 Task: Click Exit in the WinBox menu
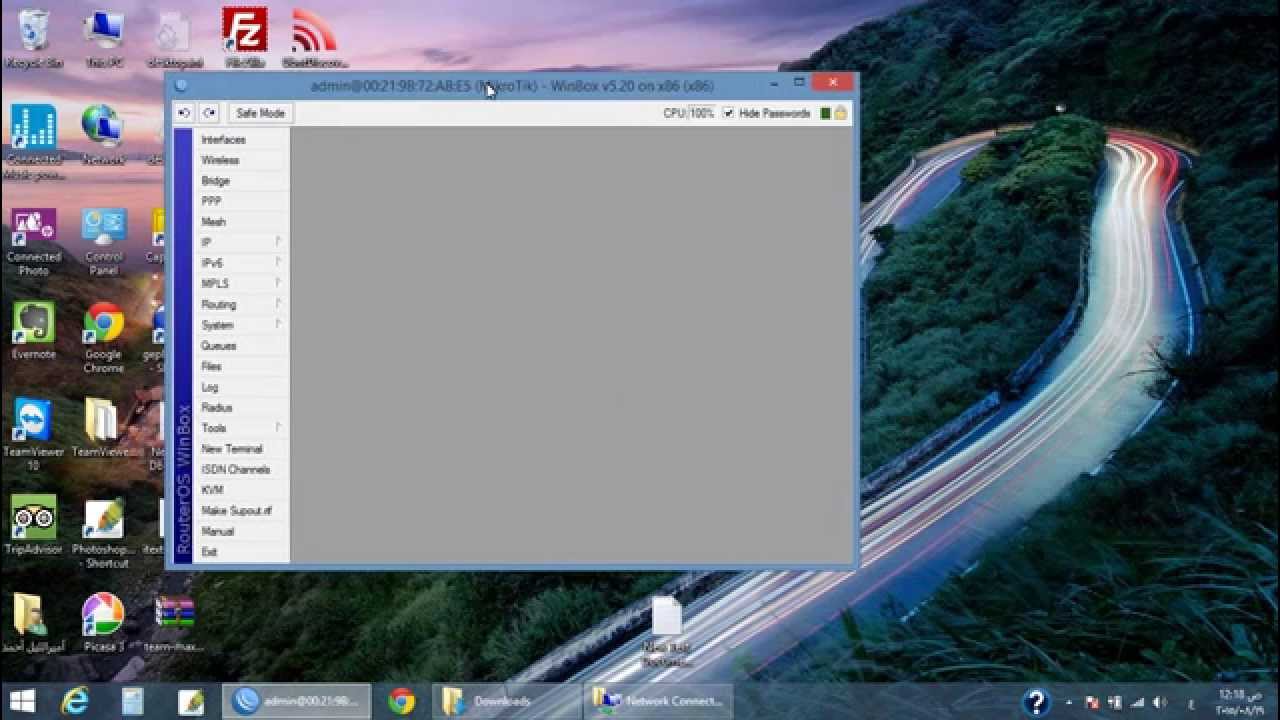tap(241, 552)
